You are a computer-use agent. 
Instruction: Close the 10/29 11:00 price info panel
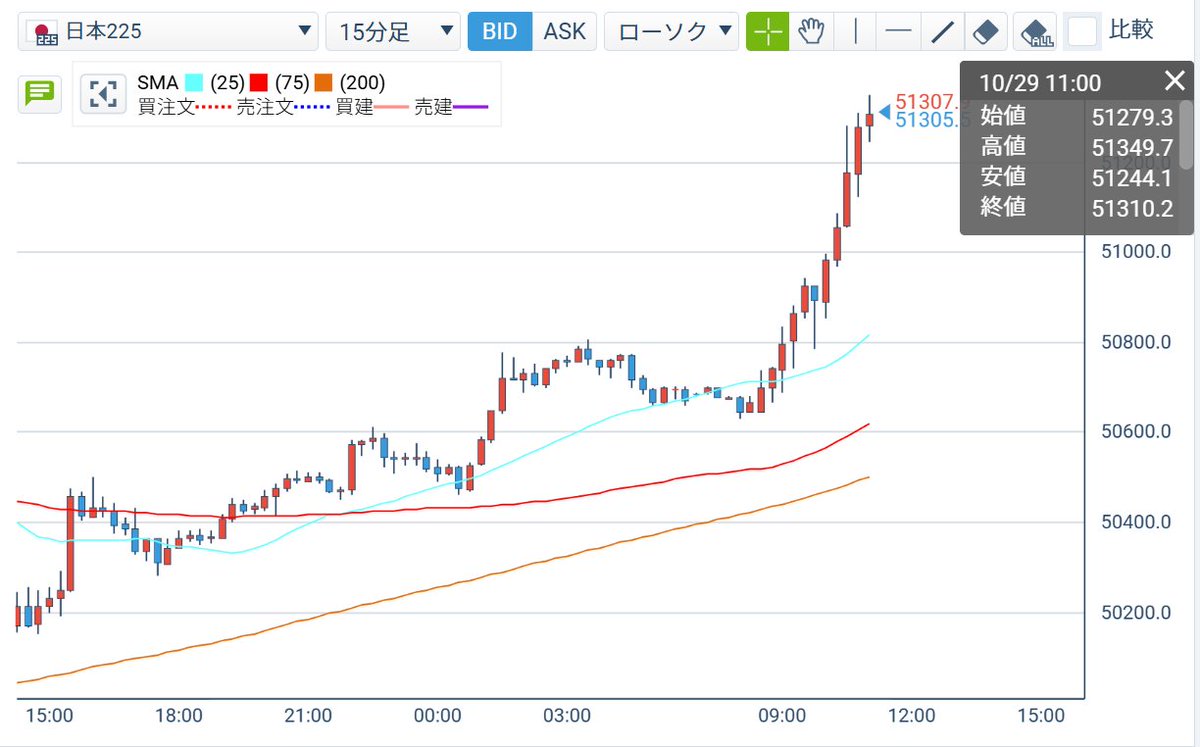[x=1174, y=82]
